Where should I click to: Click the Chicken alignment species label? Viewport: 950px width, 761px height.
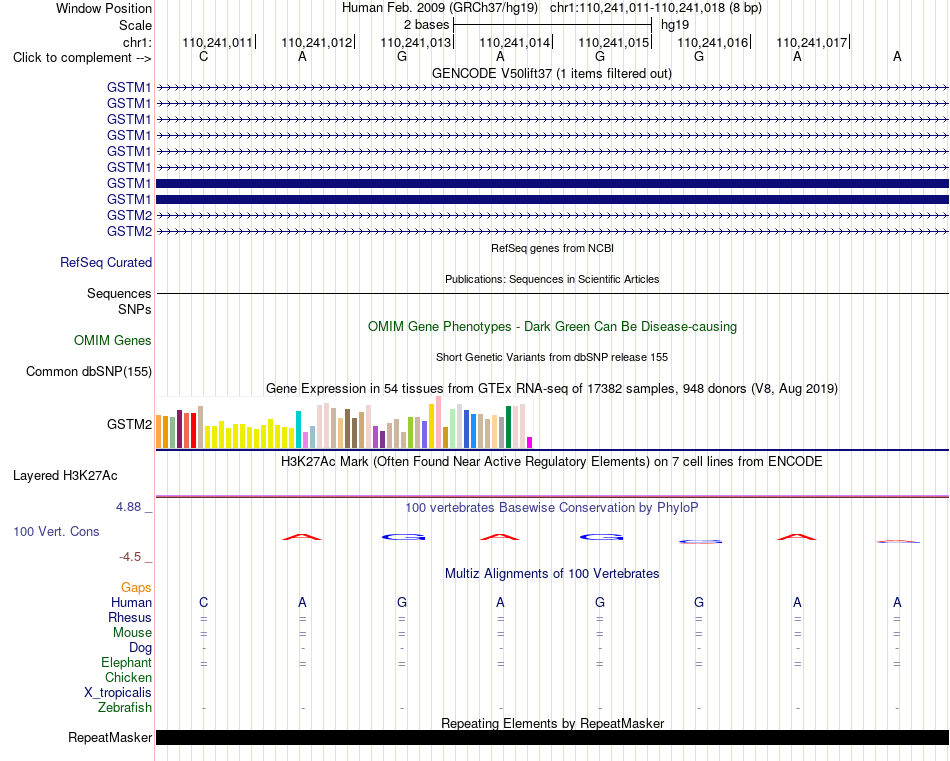click(128, 677)
